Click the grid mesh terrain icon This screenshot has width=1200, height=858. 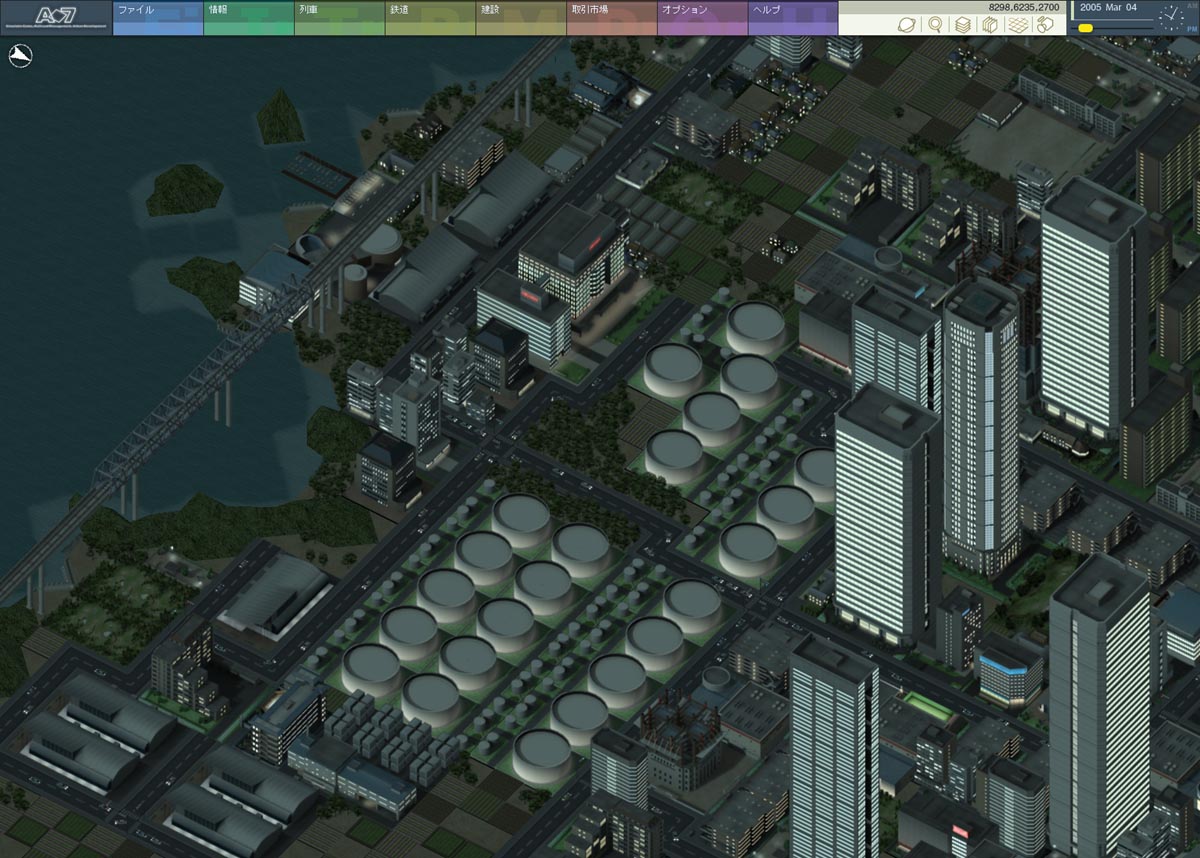pyautogui.click(x=1017, y=25)
